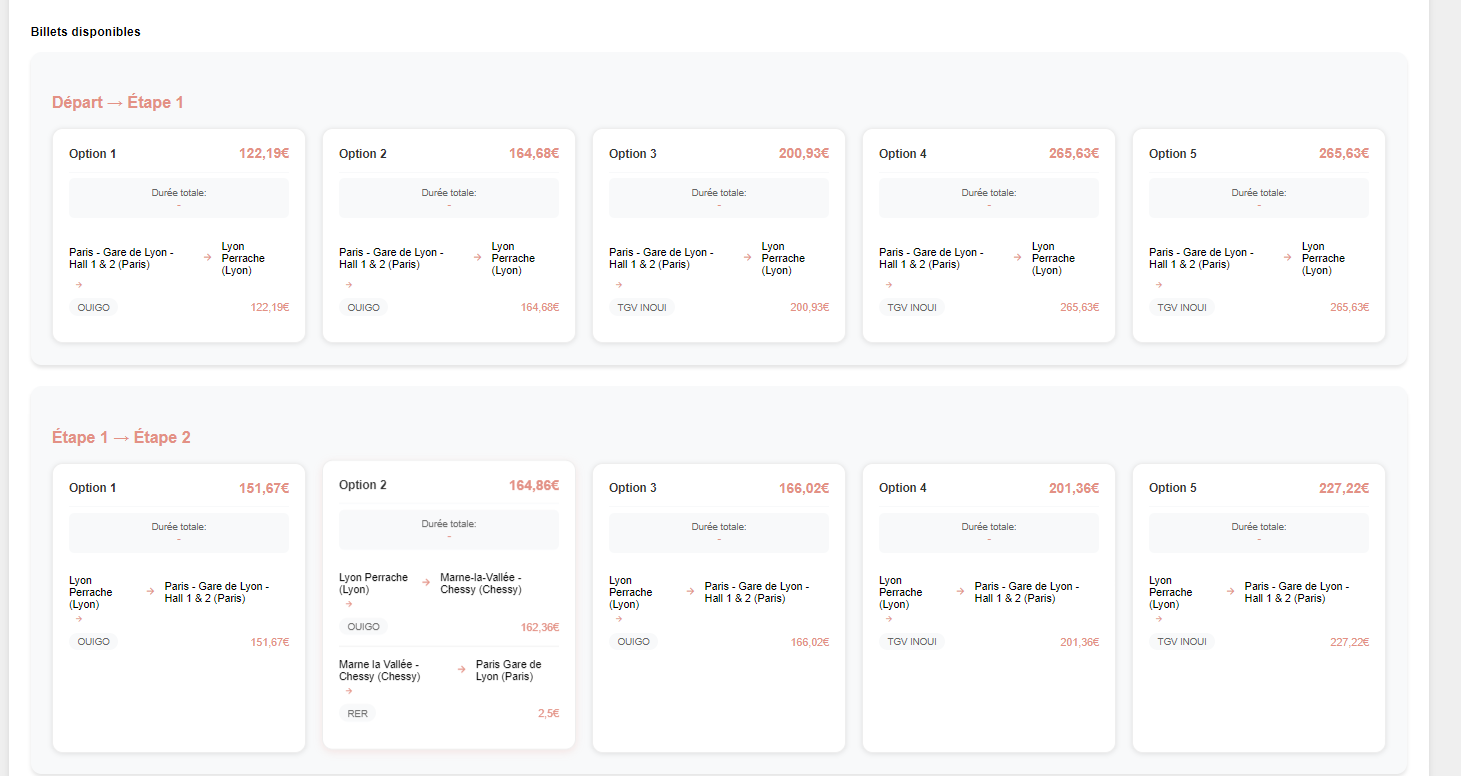Click TGV INOUI badge in the 227,22€ card
This screenshot has height=776, width=1461.
[1182, 642]
